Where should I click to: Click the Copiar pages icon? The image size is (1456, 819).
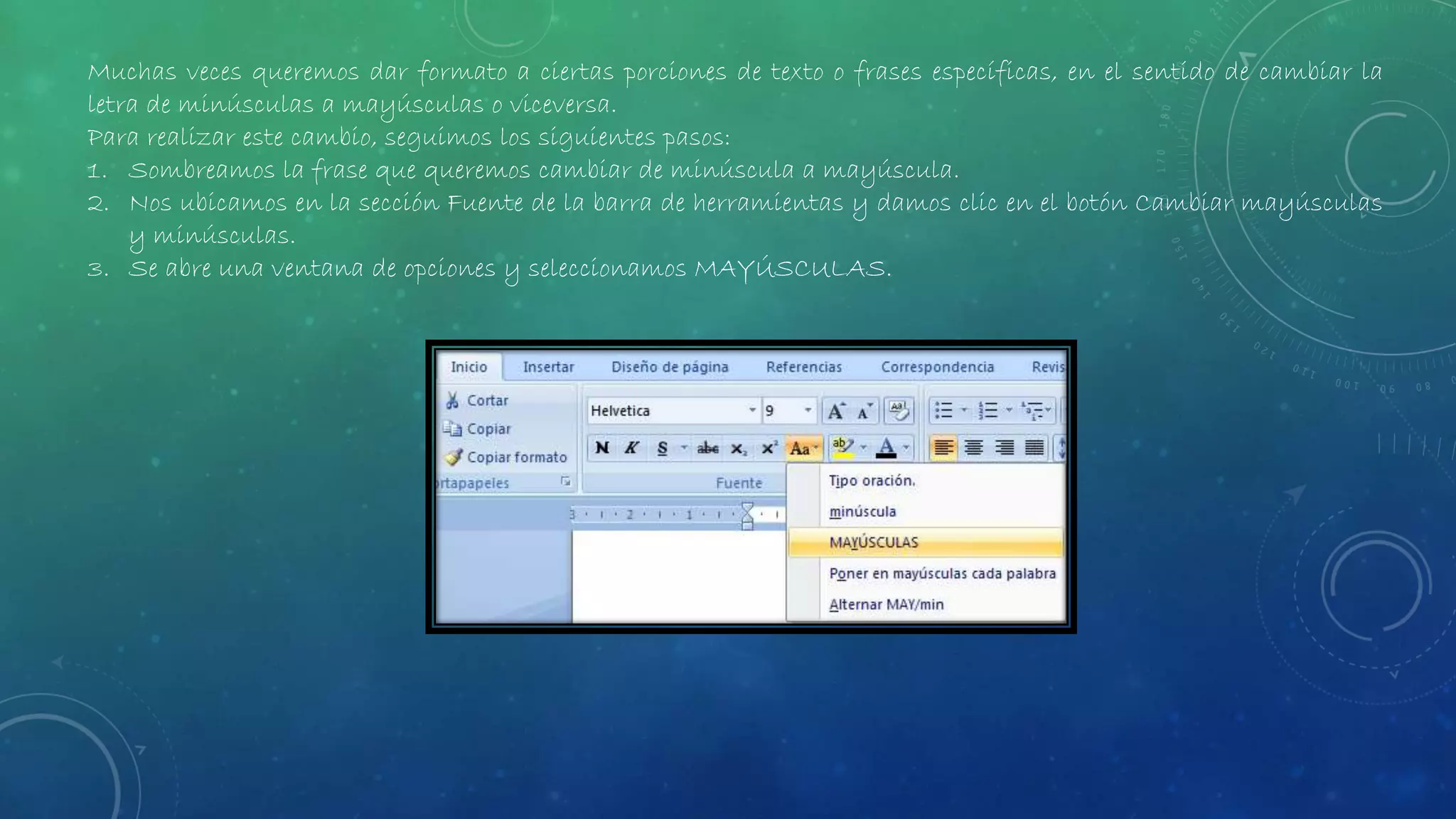pyautogui.click(x=452, y=429)
